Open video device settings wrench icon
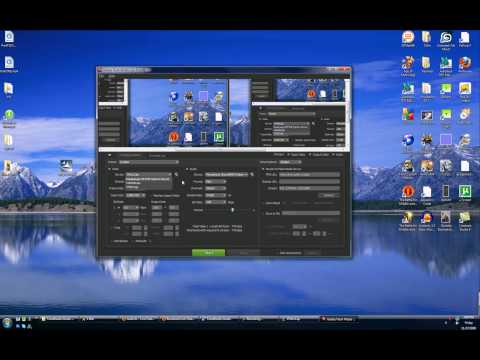 tap(176, 174)
